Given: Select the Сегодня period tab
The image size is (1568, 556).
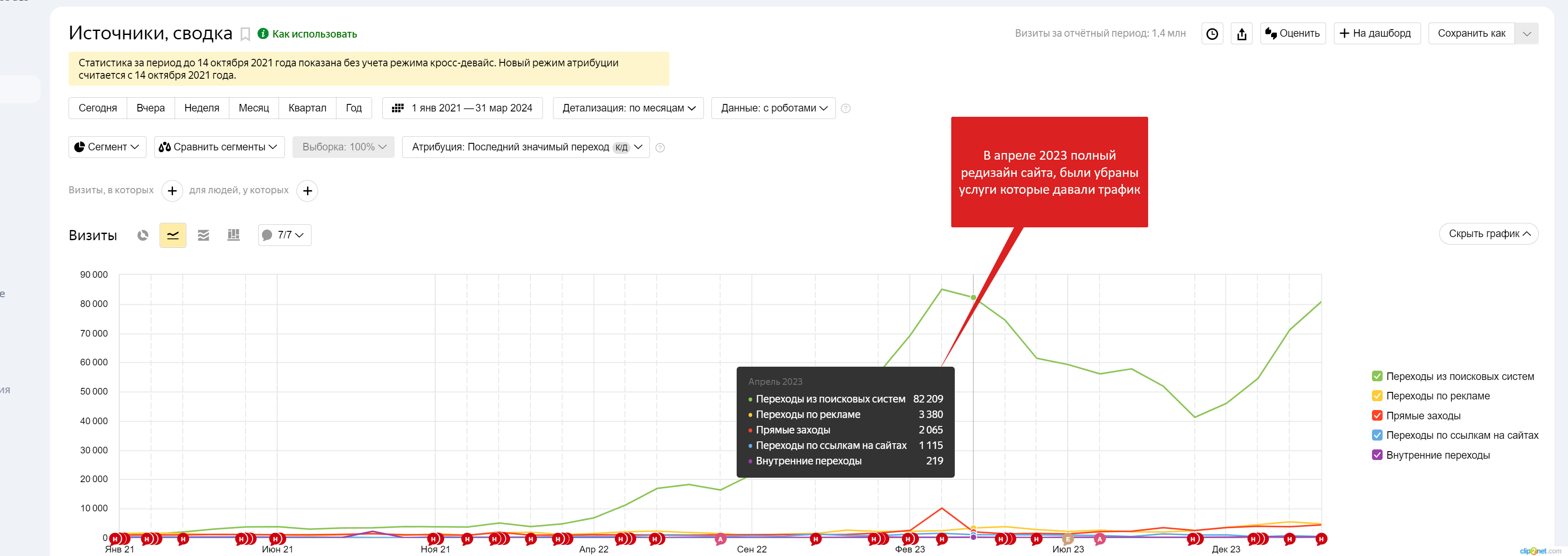Looking at the screenshot, I should (97, 107).
